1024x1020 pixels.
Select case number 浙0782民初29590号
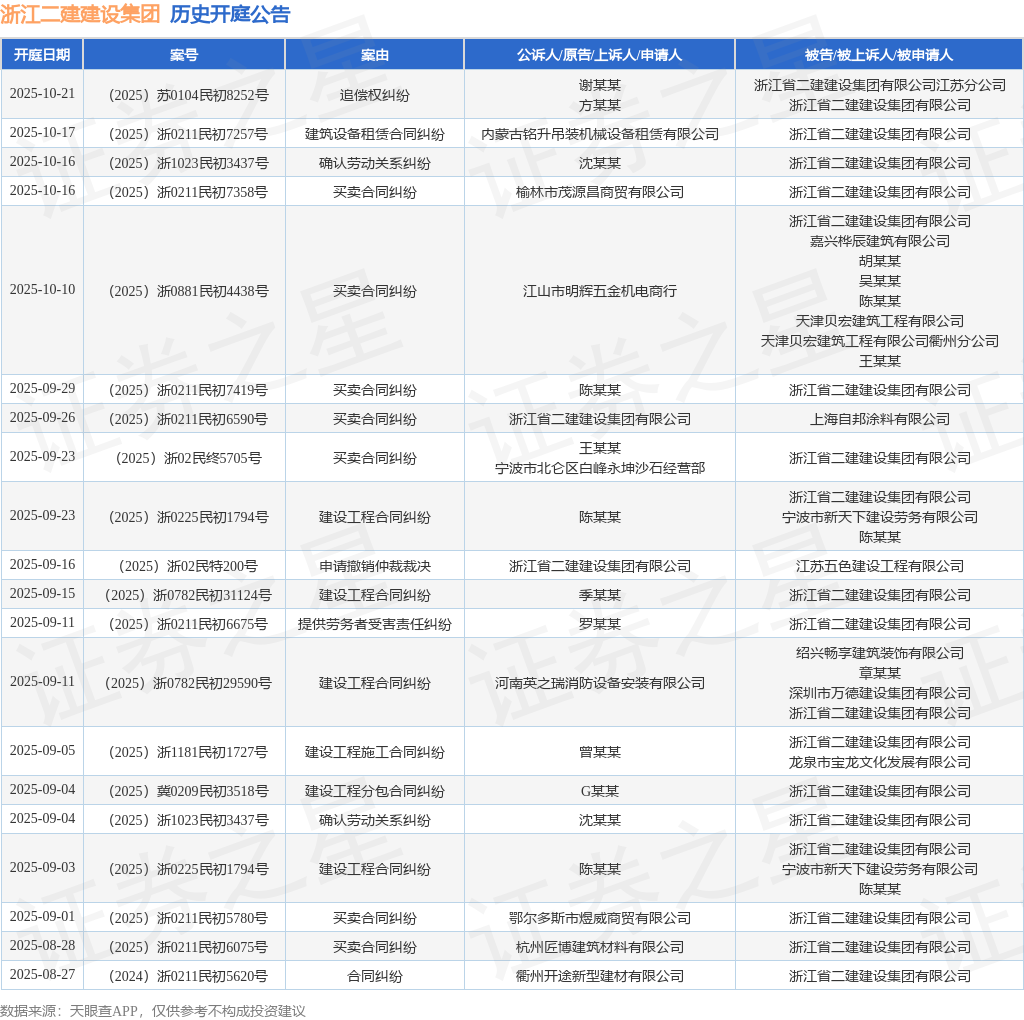189,683
